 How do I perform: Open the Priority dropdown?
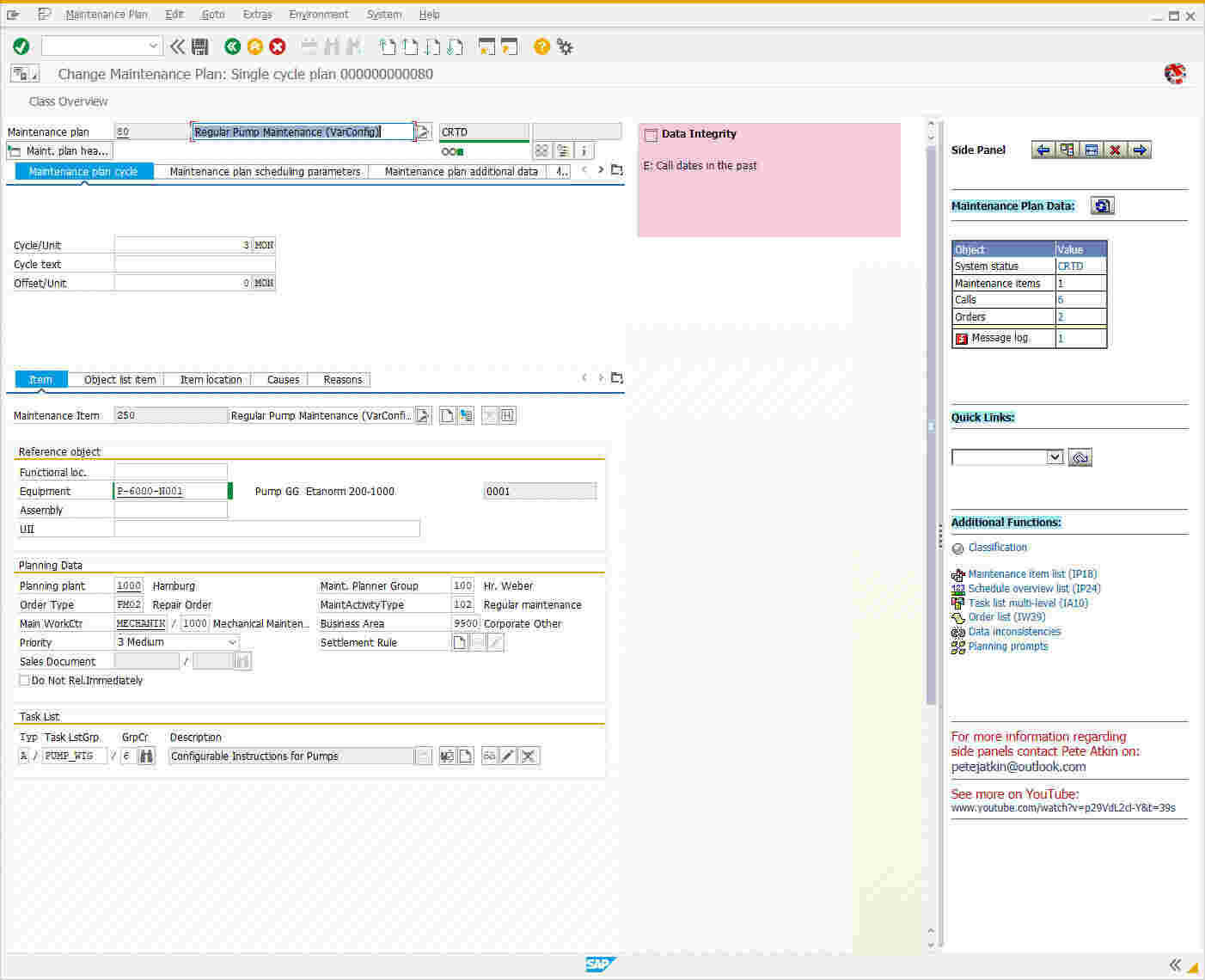pyautogui.click(x=232, y=642)
